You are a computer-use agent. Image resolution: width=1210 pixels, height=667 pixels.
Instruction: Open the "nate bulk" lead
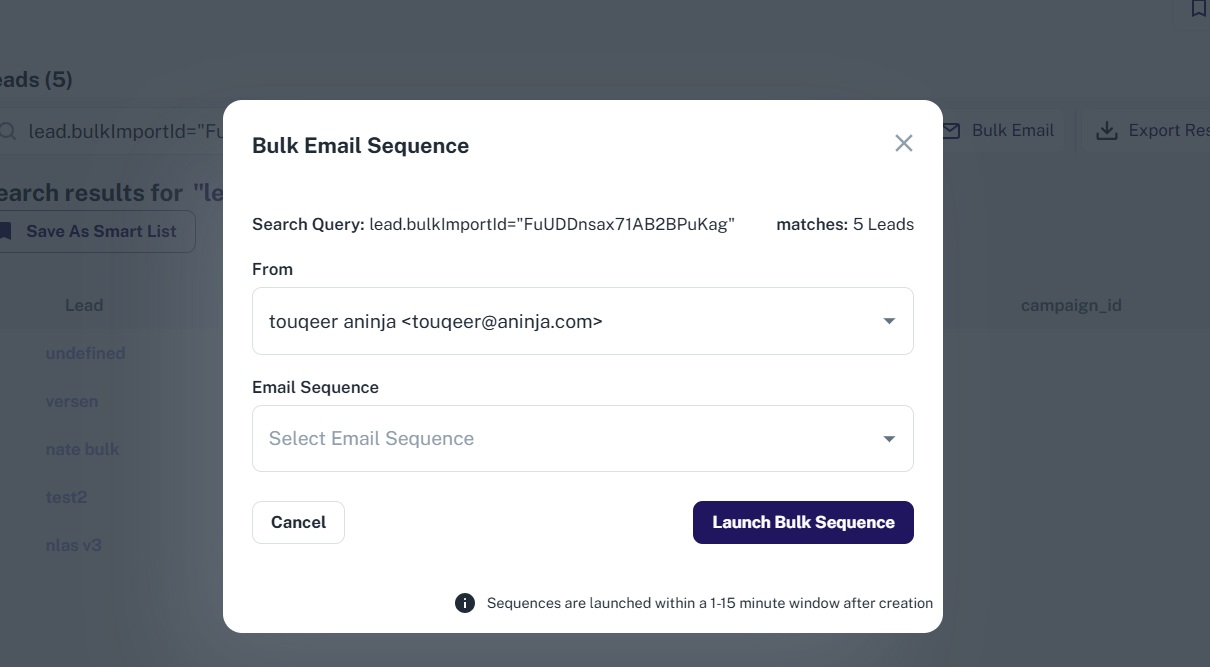click(82, 449)
